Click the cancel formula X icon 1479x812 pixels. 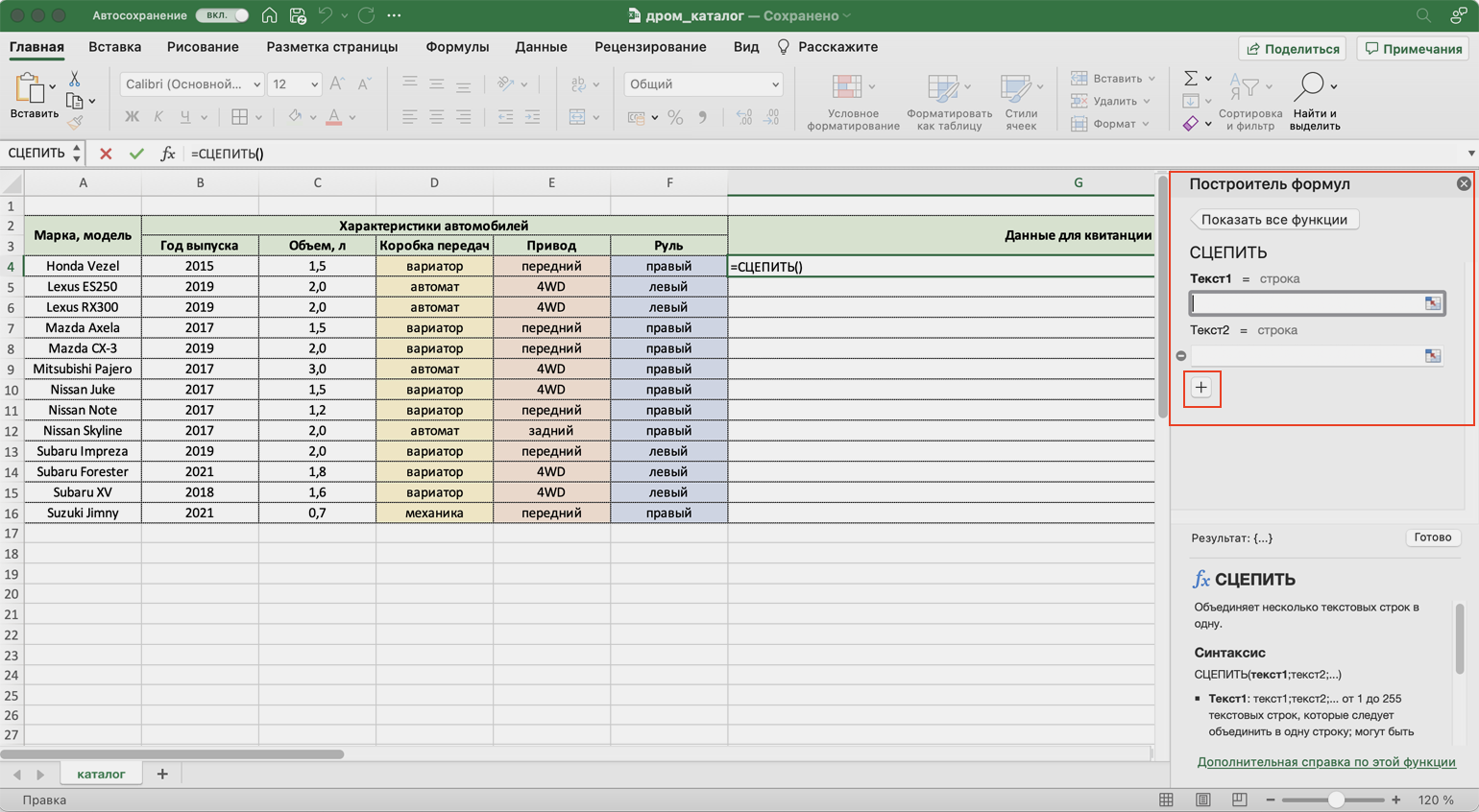(106, 154)
